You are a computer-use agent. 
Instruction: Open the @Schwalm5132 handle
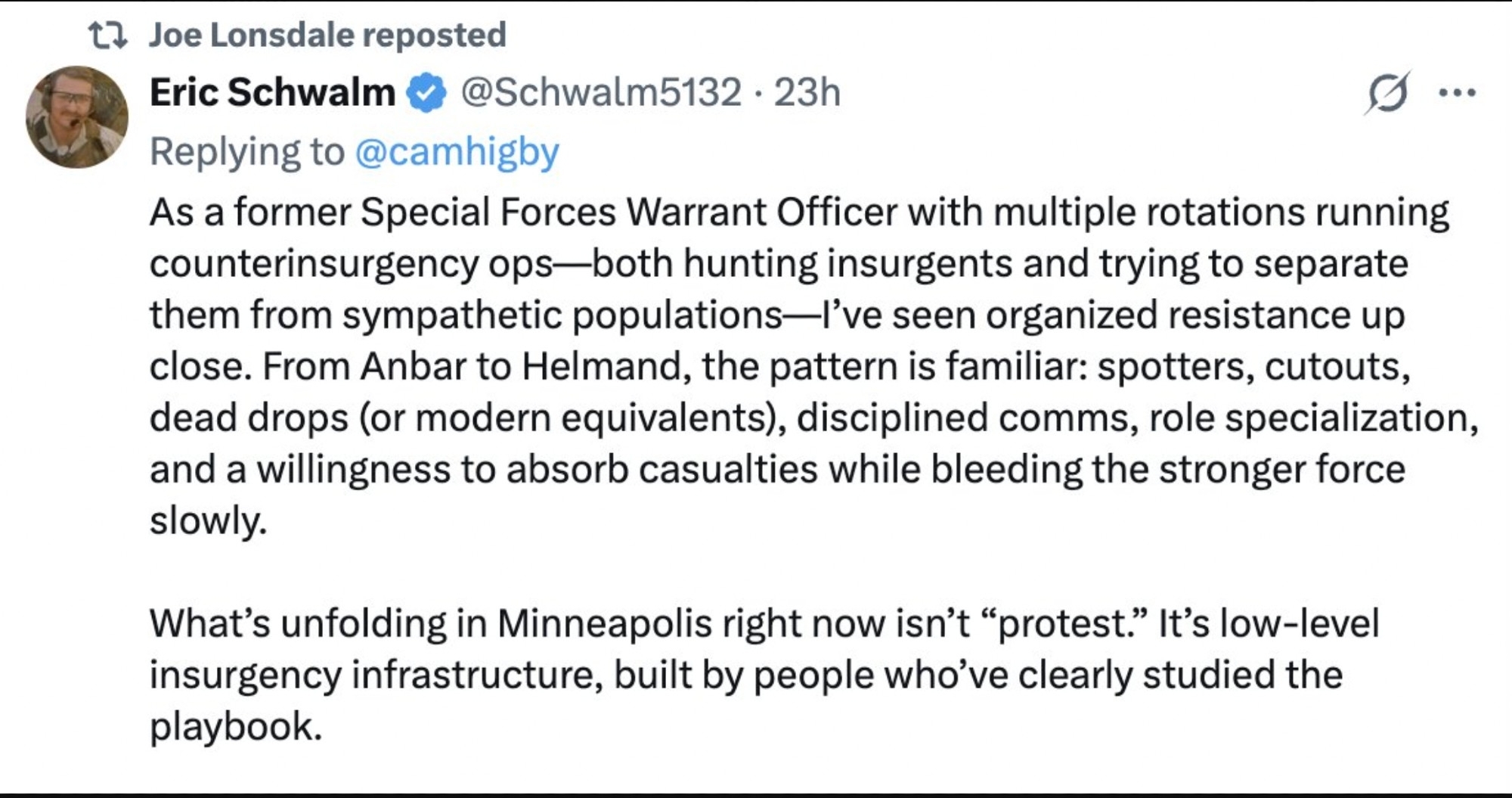pos(601,93)
